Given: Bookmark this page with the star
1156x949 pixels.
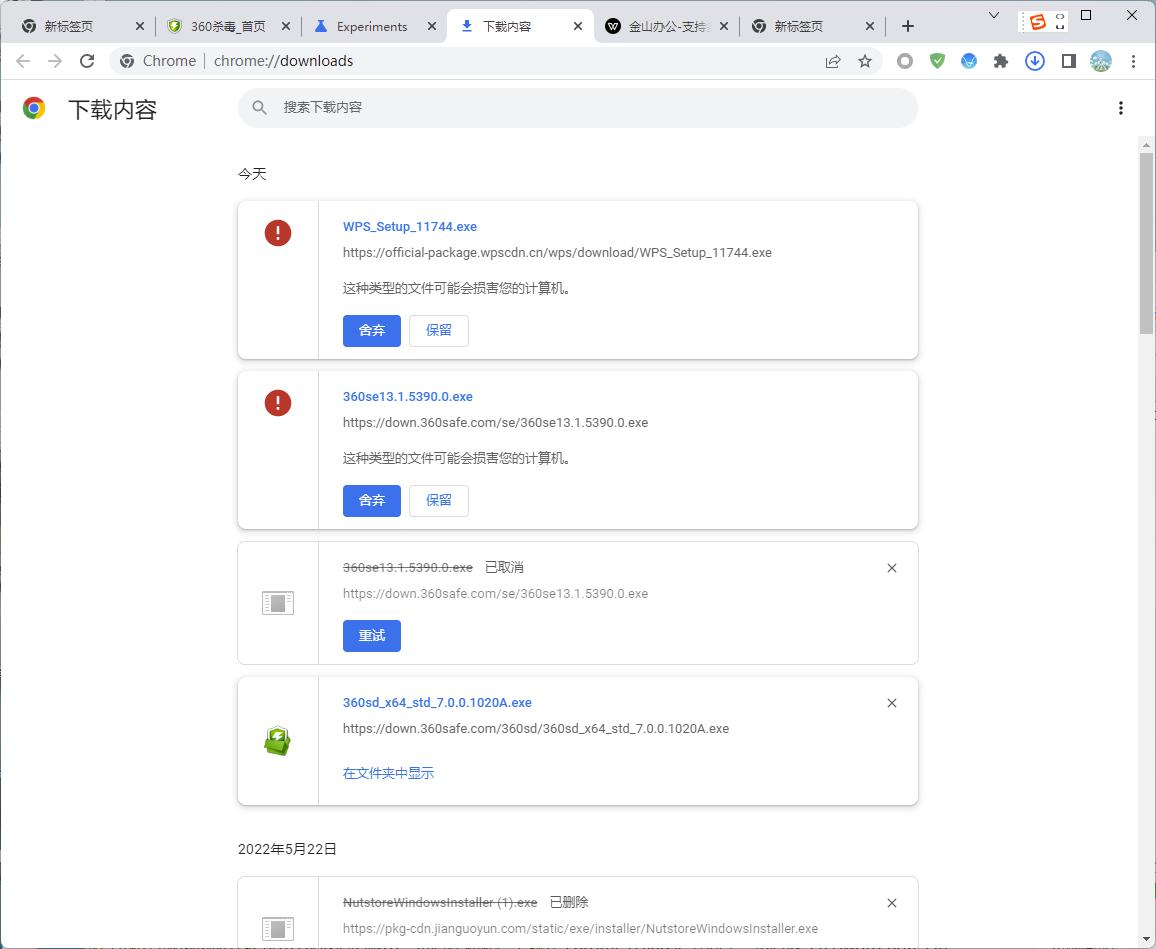Looking at the screenshot, I should (x=865, y=61).
